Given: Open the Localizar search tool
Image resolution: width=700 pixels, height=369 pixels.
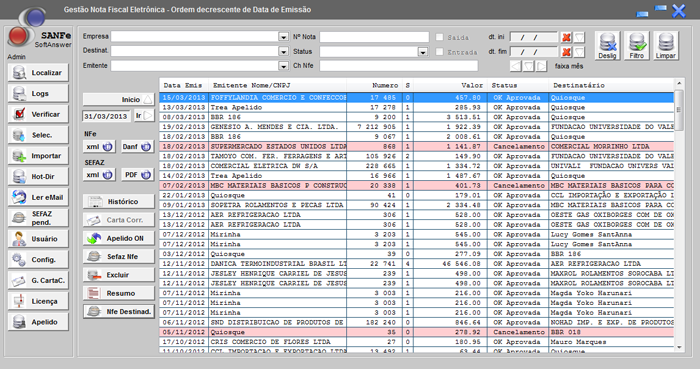Looking at the screenshot, I should pyautogui.click(x=38, y=73).
